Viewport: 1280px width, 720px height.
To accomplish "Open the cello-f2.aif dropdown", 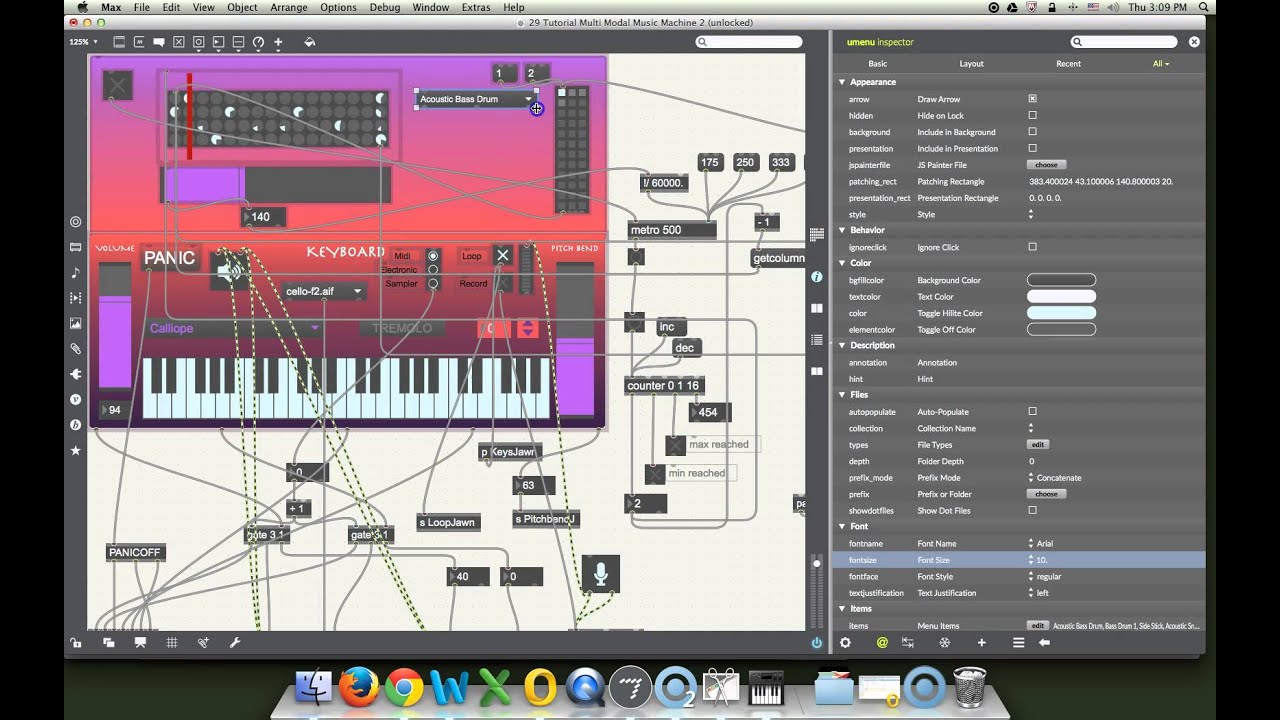I will 323,292.
